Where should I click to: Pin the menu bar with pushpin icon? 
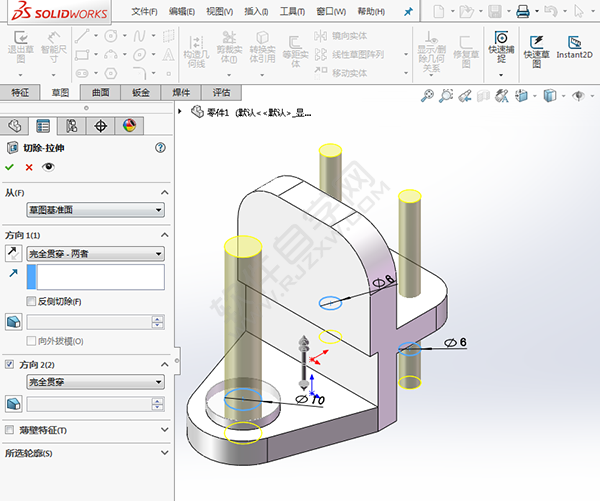point(408,12)
